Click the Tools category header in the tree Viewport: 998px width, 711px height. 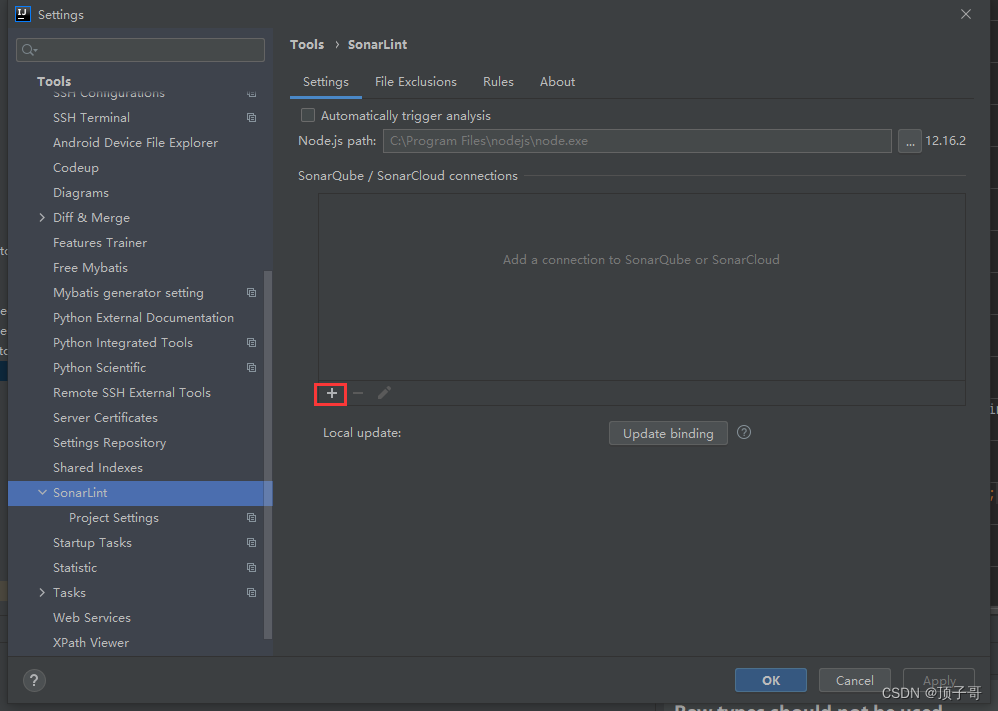click(x=54, y=81)
